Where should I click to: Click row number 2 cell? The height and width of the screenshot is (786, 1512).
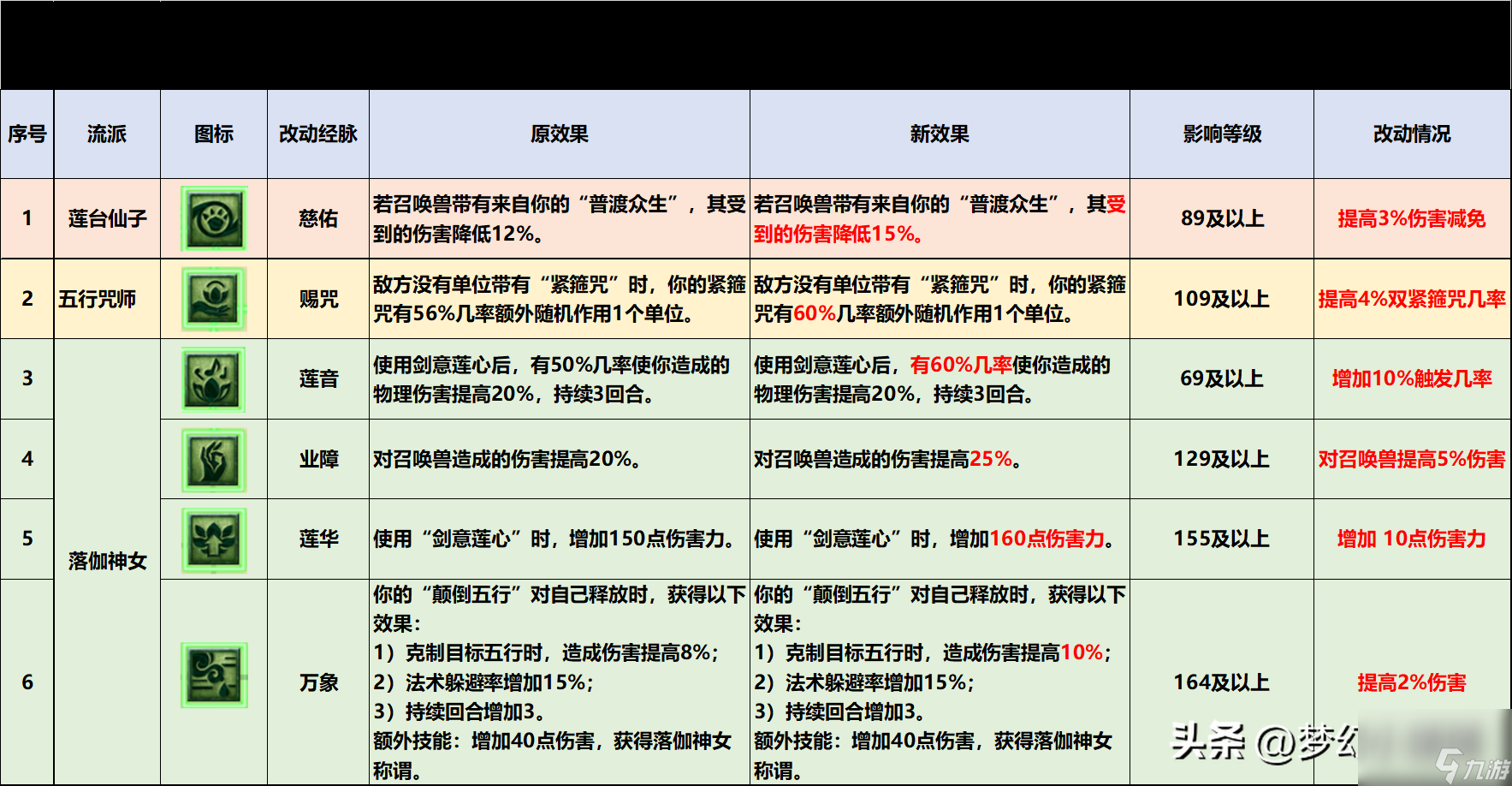pos(27,299)
